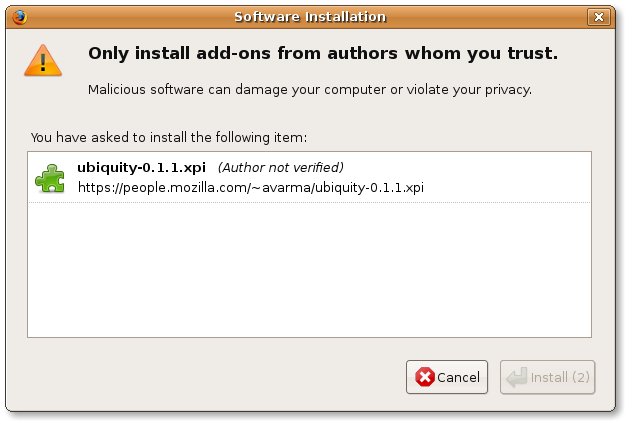Click the "Software Installation" title bar text
Screen dimensions: 625x421
[x=309, y=17]
